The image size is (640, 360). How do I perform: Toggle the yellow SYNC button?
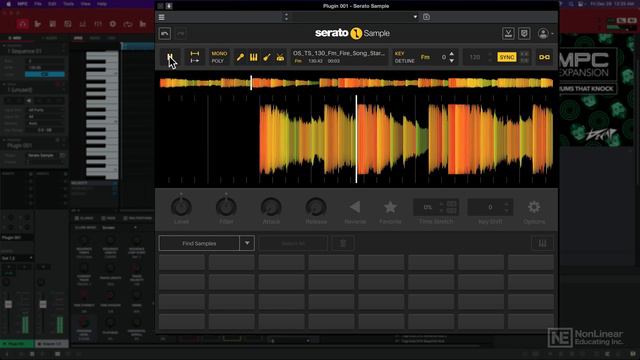tap(507, 57)
